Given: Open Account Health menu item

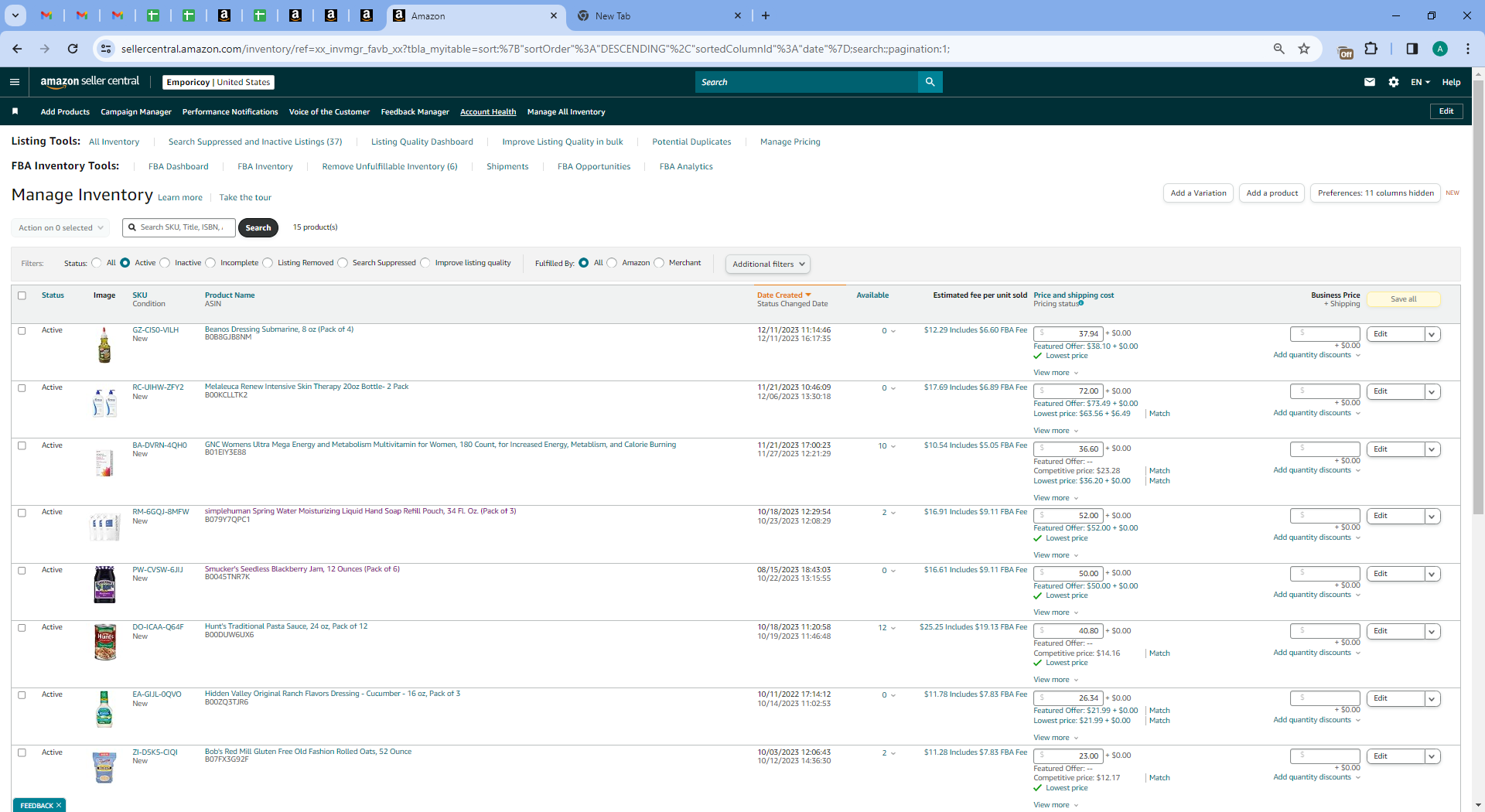Looking at the screenshot, I should (x=488, y=112).
